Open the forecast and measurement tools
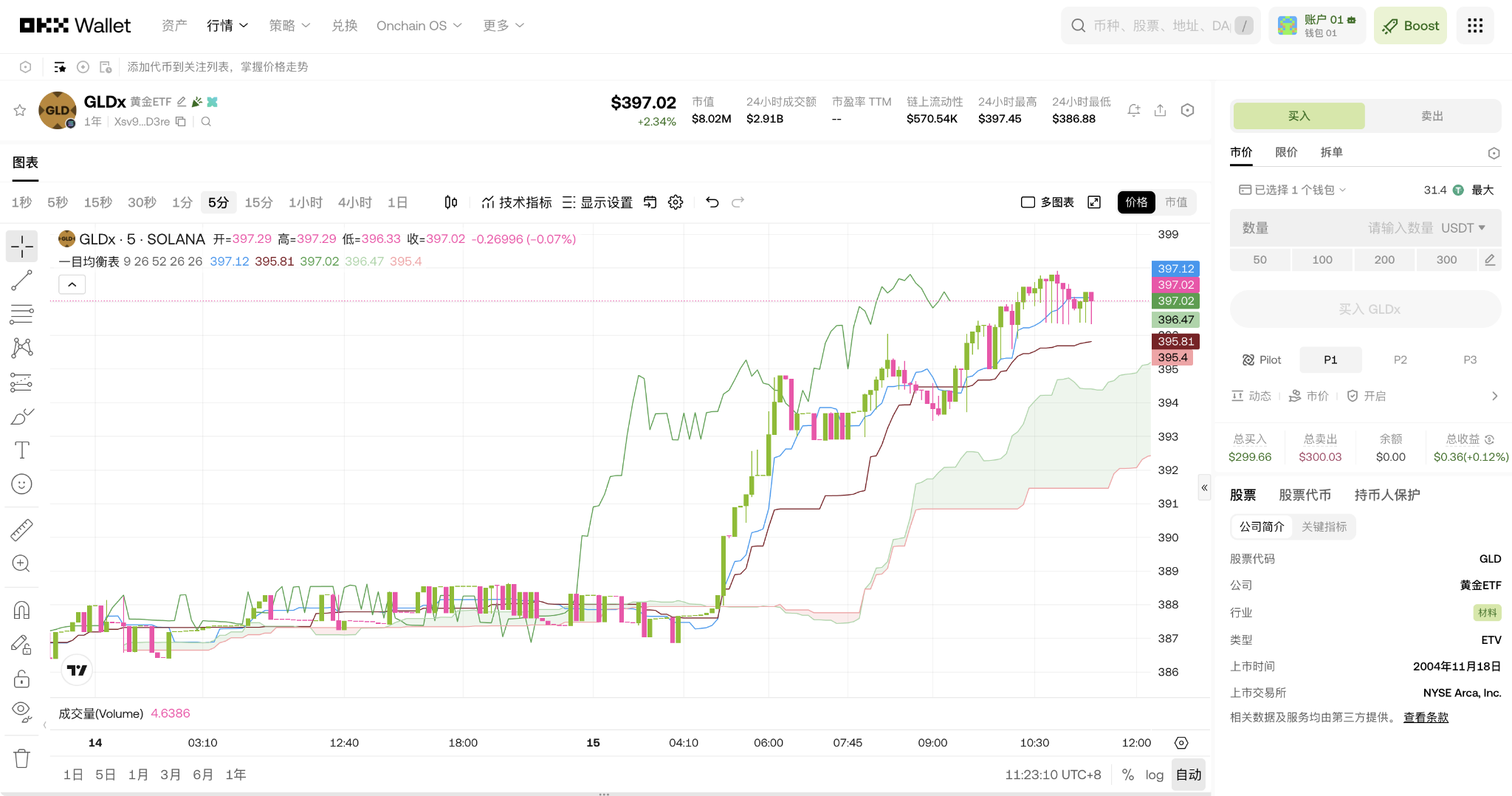This screenshot has width=1512, height=796. (x=22, y=382)
